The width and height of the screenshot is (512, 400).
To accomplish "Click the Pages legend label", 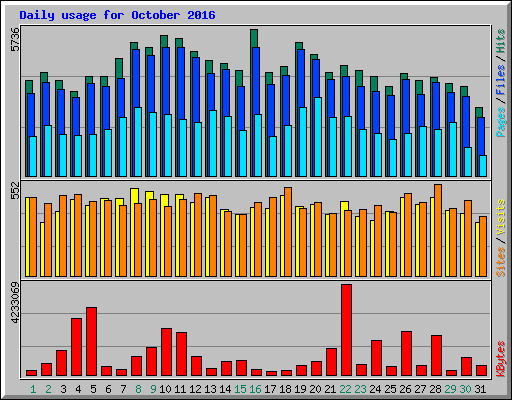I will point(501,122).
